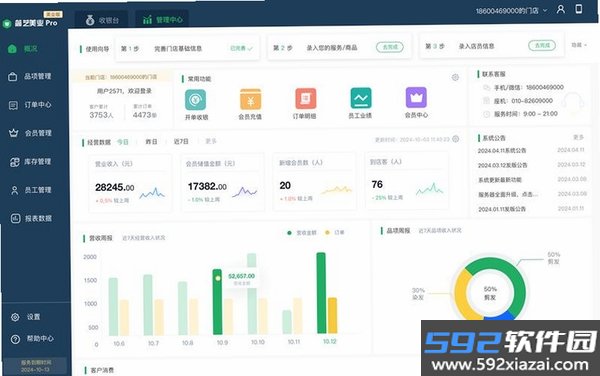Click the blue donut segment
This screenshot has height=376, width=600.
tap(499, 316)
